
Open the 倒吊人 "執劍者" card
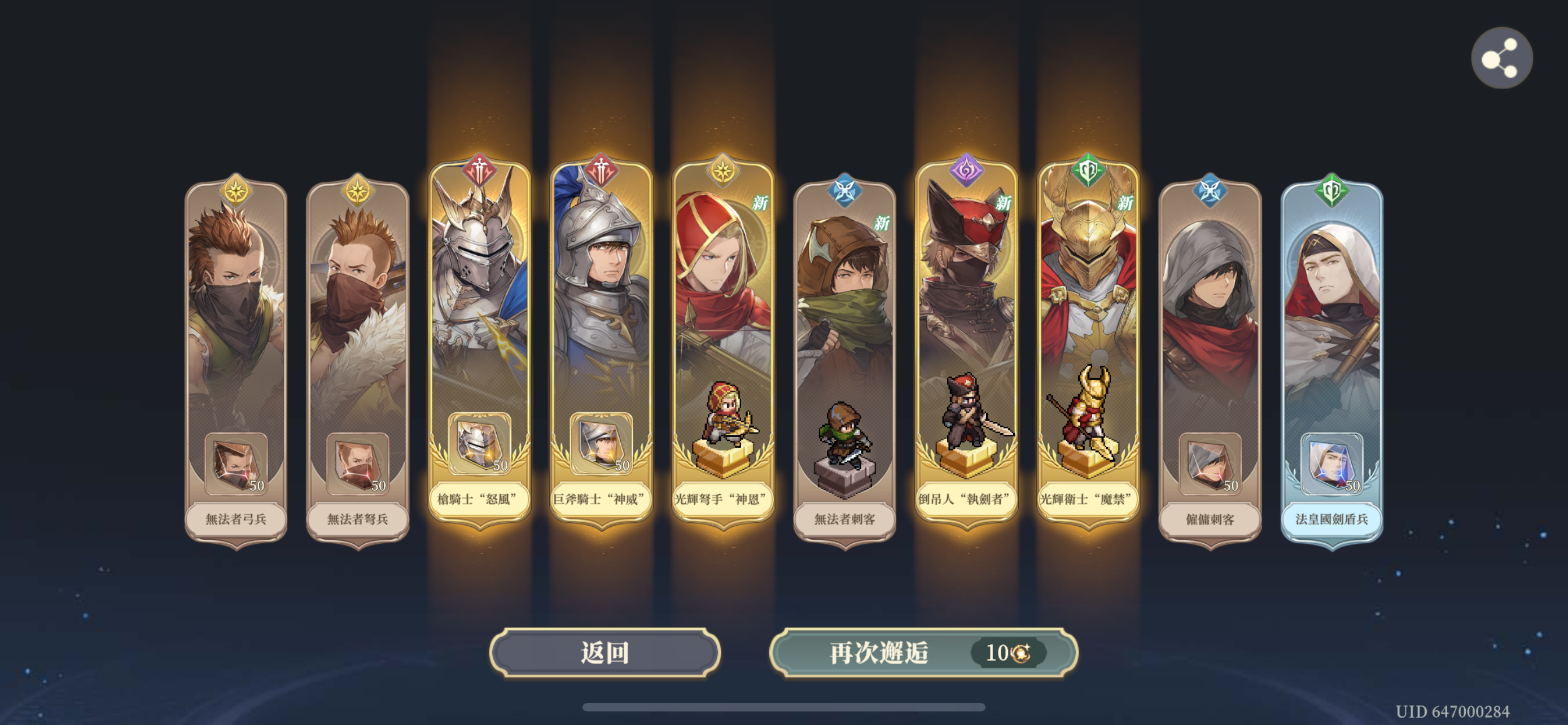[967, 342]
